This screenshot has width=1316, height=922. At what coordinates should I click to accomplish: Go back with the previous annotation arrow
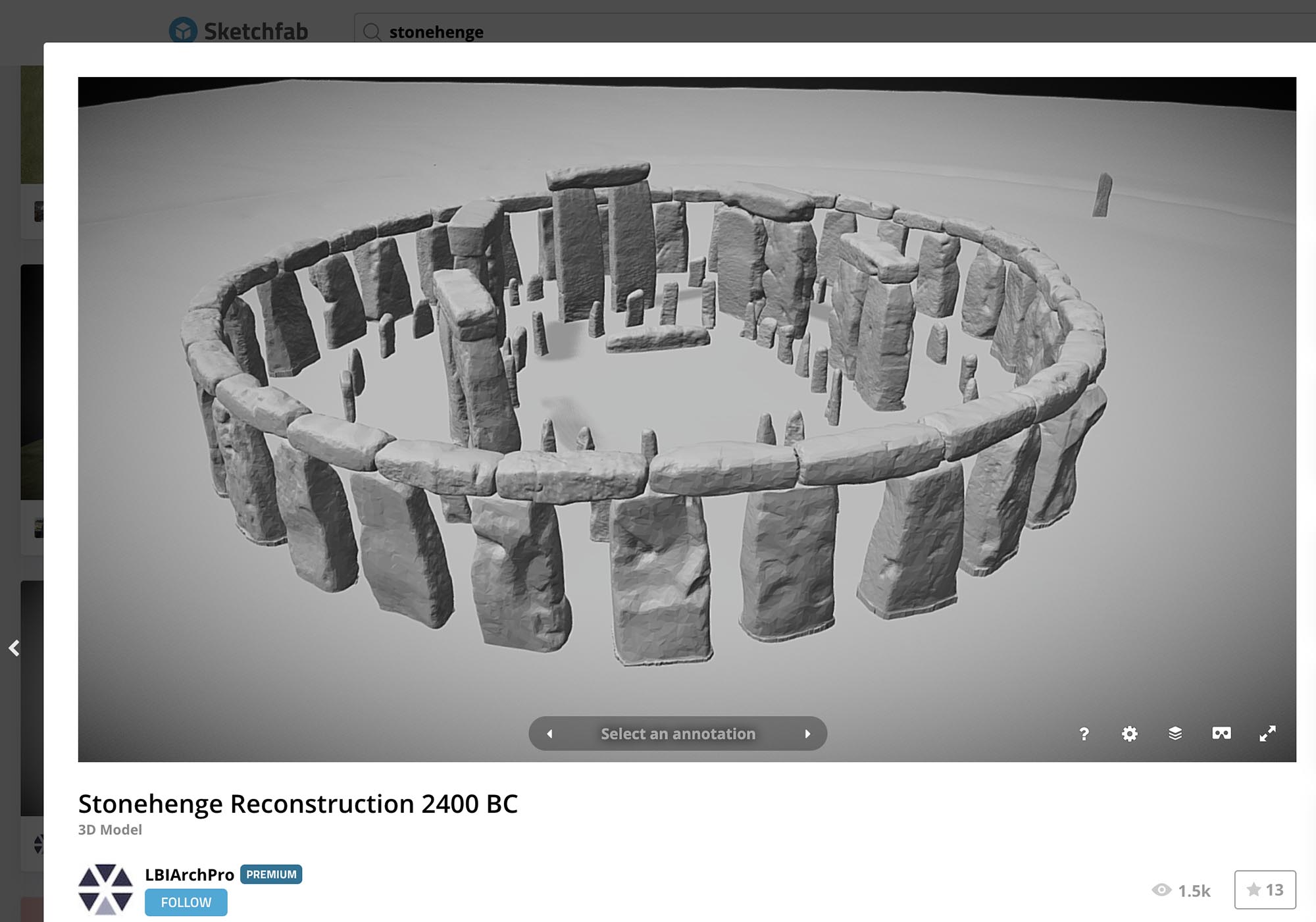[x=549, y=733]
